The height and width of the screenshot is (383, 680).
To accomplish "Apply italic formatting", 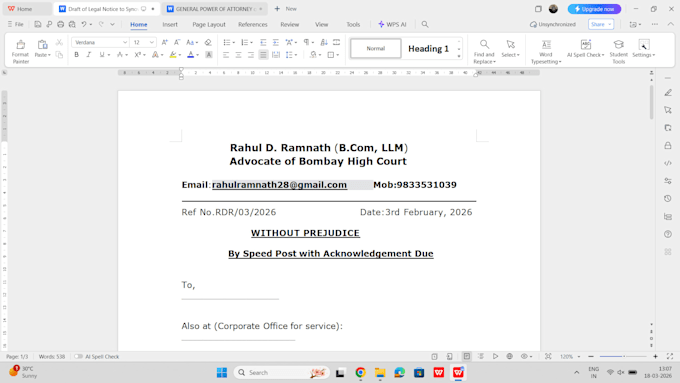I will [x=89, y=55].
